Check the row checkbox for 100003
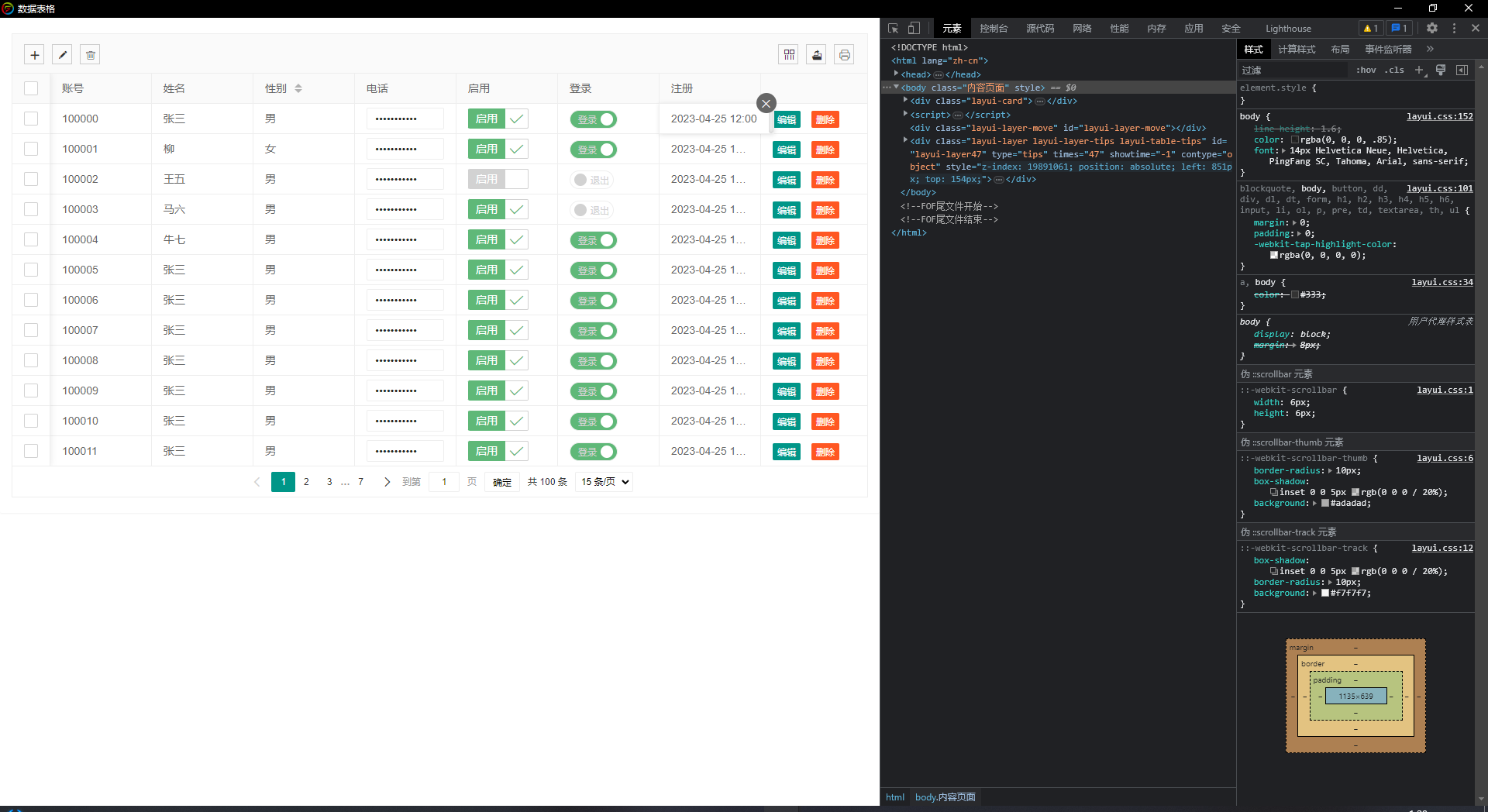This screenshot has height=812, width=1488. pos(31,209)
